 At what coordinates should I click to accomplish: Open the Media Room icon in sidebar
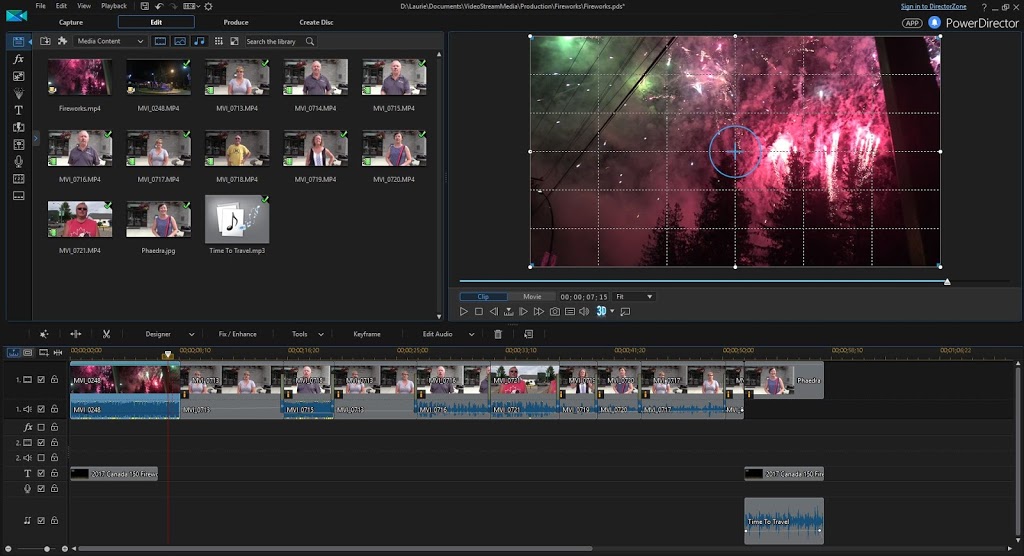(x=18, y=42)
